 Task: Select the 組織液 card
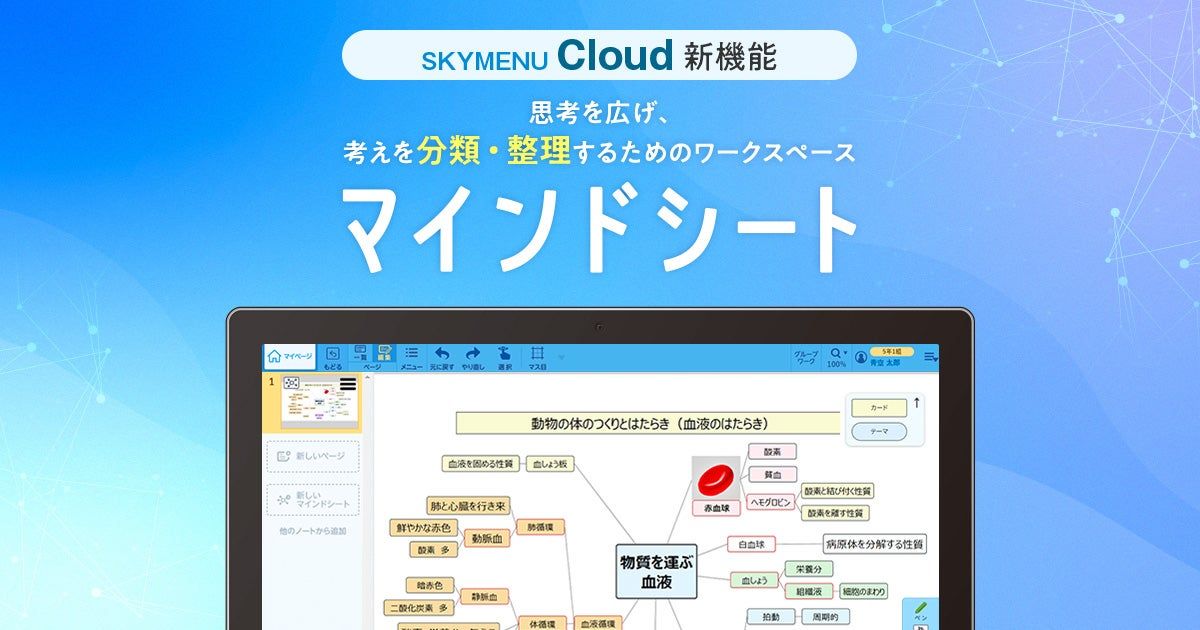point(809,591)
